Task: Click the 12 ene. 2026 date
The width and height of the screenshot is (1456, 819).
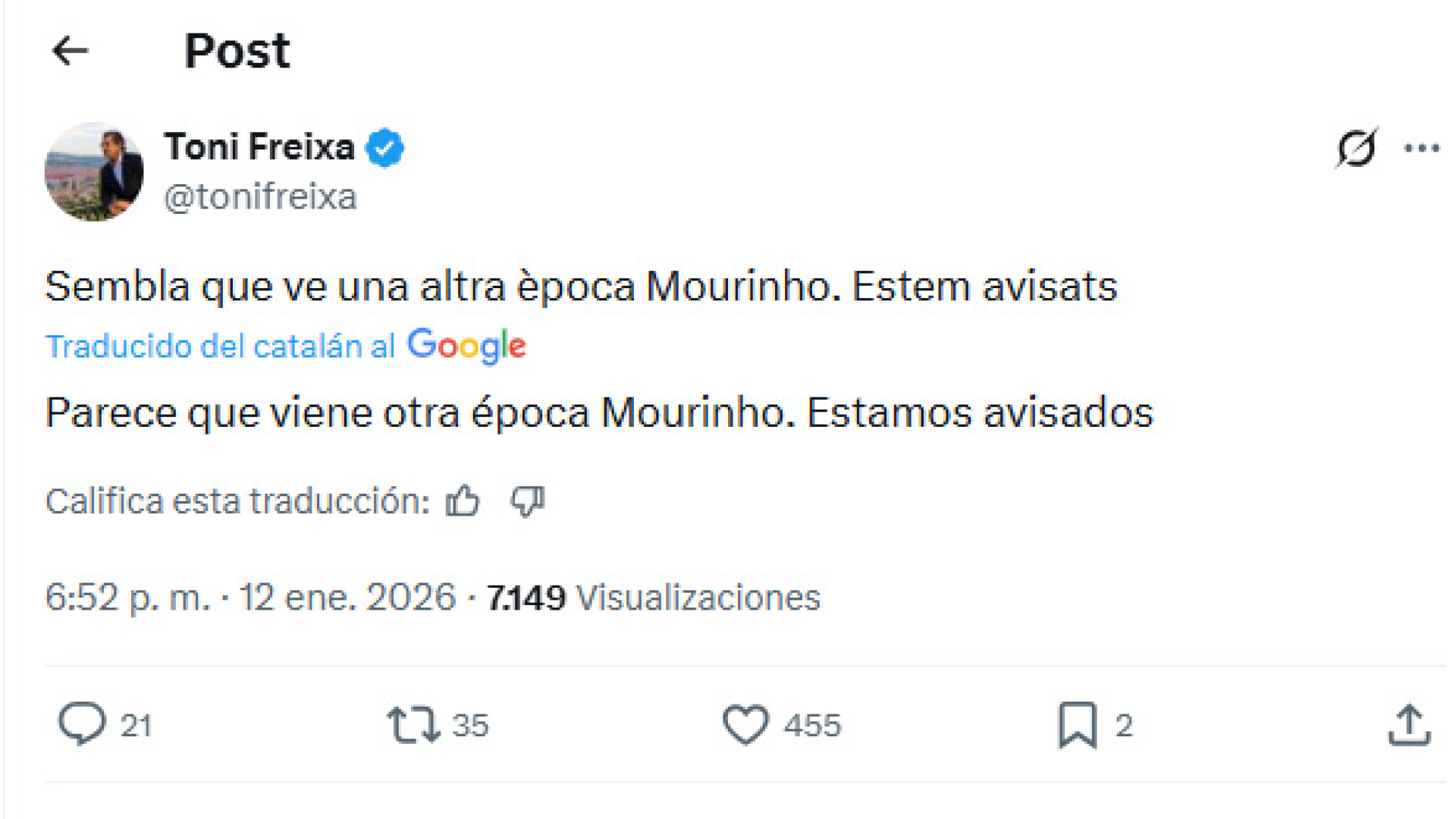Action: click(347, 598)
